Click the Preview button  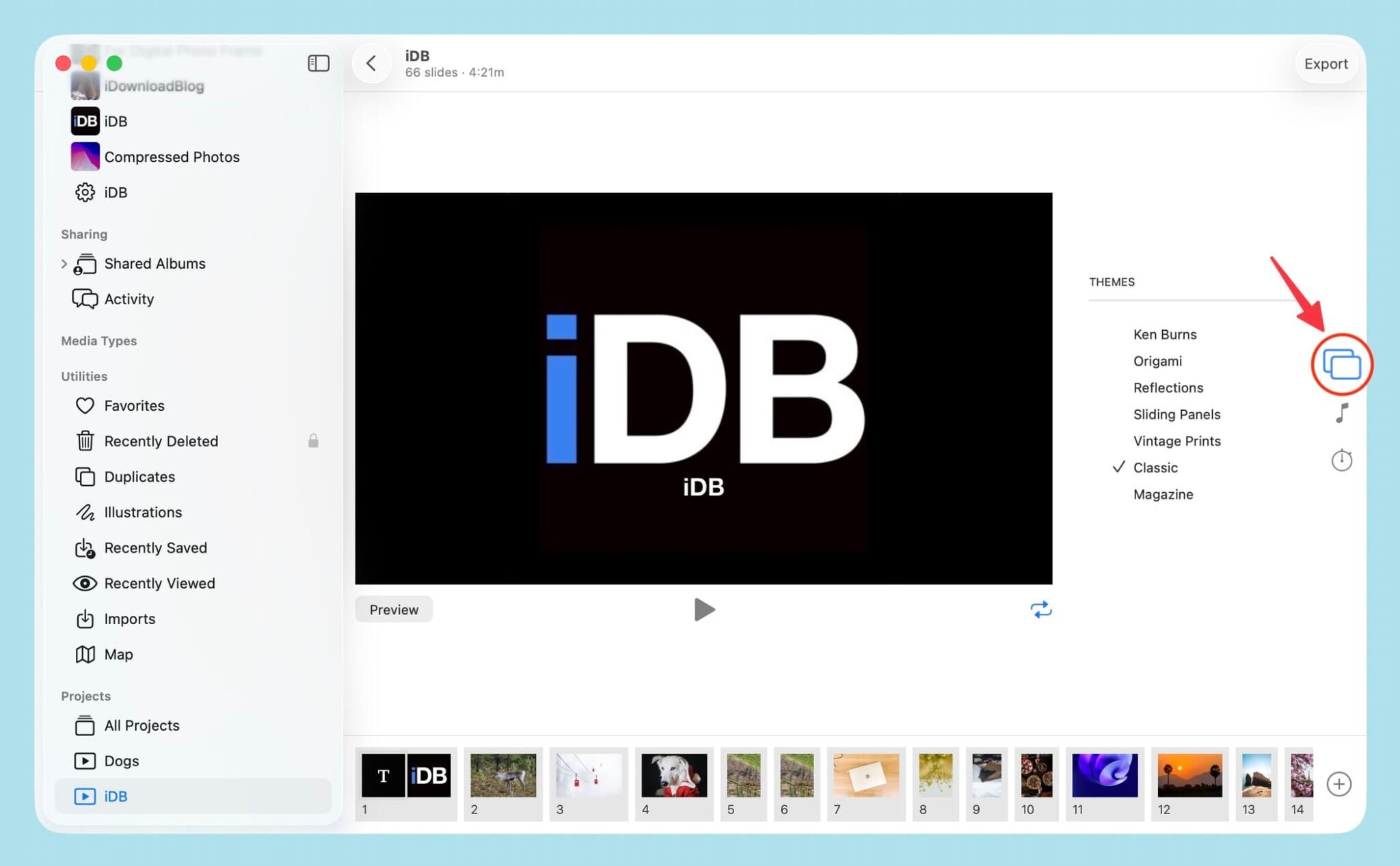click(394, 609)
